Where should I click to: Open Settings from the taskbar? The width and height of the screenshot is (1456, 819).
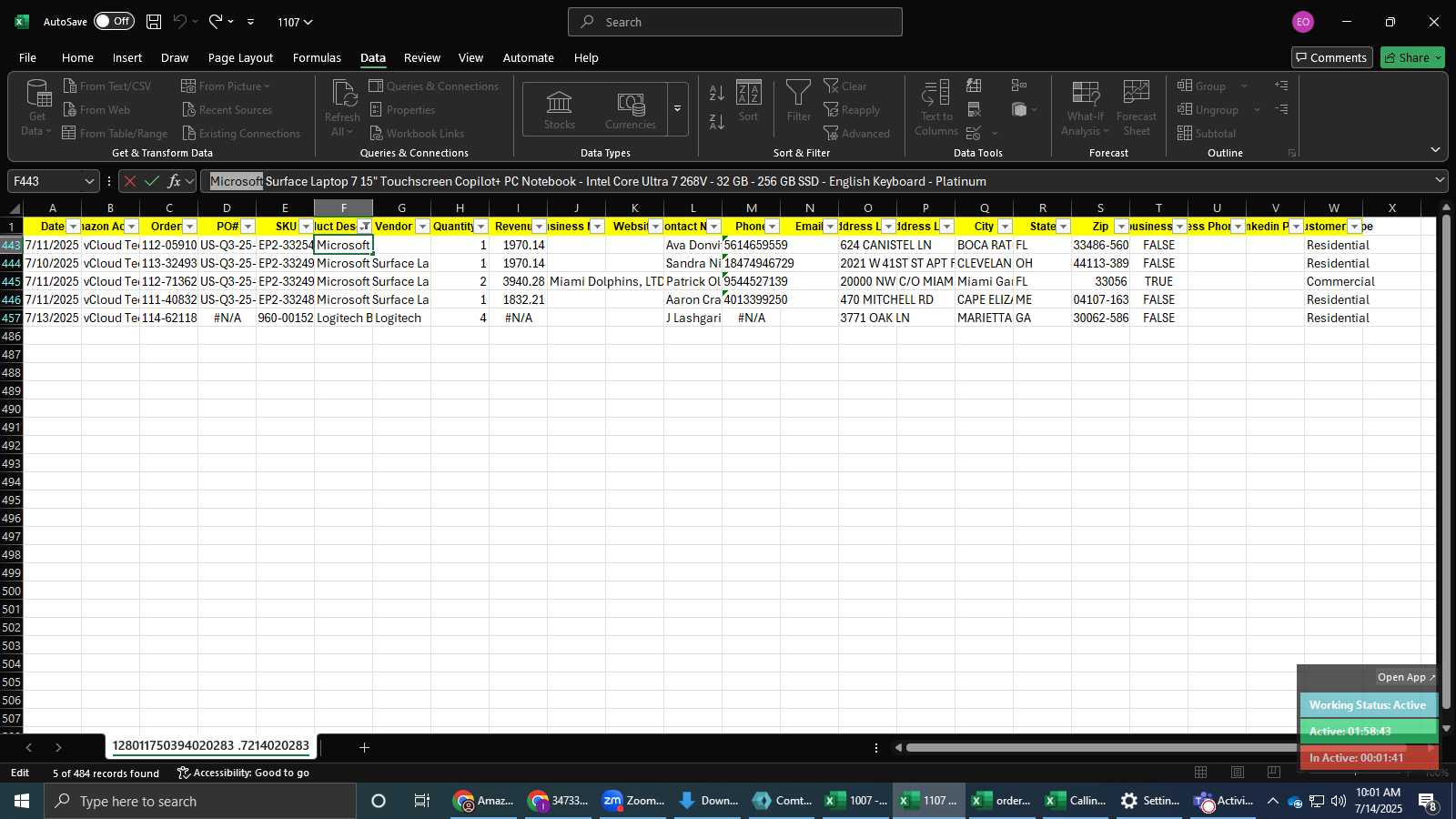[x=1149, y=801]
